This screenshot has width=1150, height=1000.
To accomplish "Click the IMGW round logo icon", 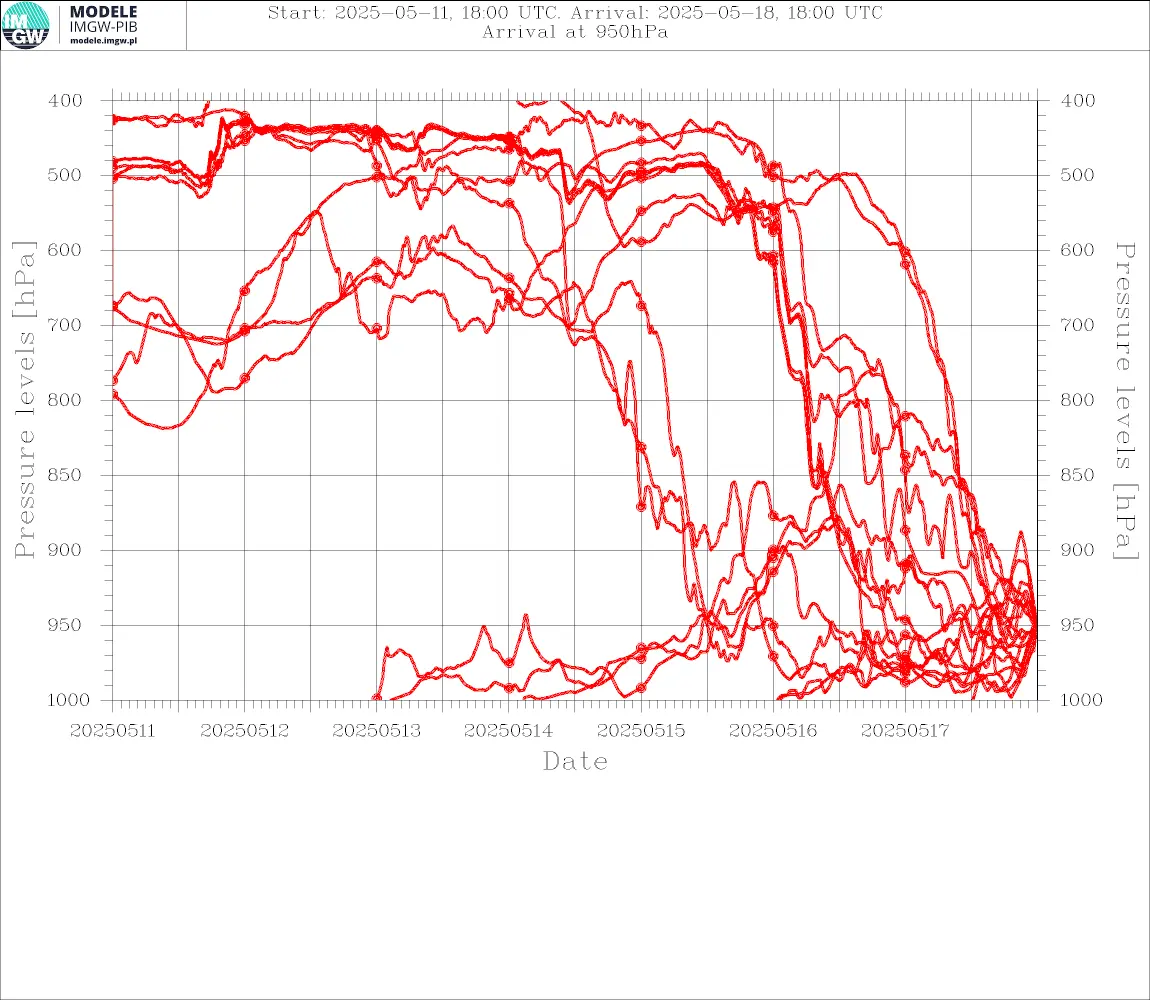I will (x=26, y=26).
